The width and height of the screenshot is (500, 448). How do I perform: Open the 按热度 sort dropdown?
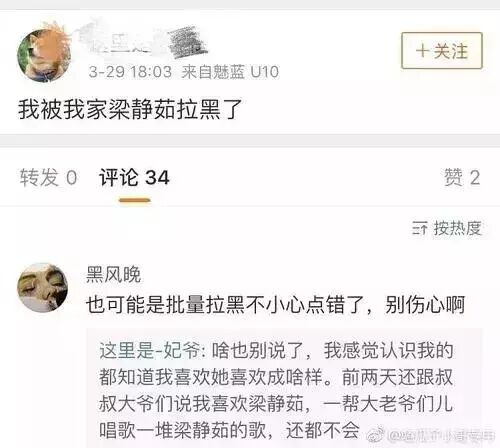[447, 228]
